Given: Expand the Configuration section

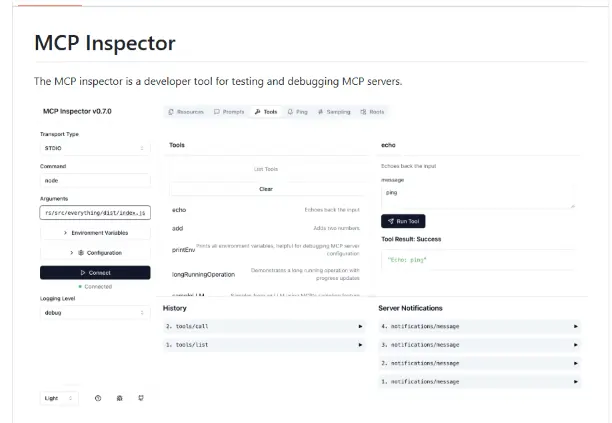Looking at the screenshot, I should pos(95,252).
